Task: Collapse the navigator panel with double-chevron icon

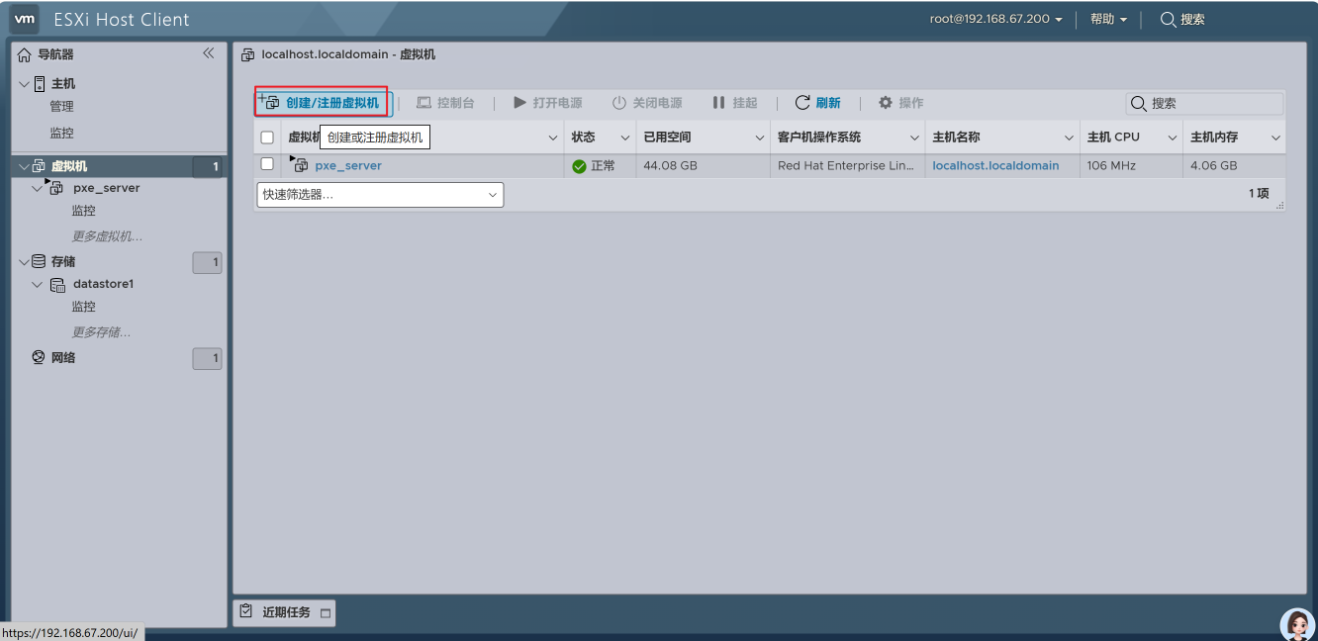Action: pyautogui.click(x=208, y=54)
